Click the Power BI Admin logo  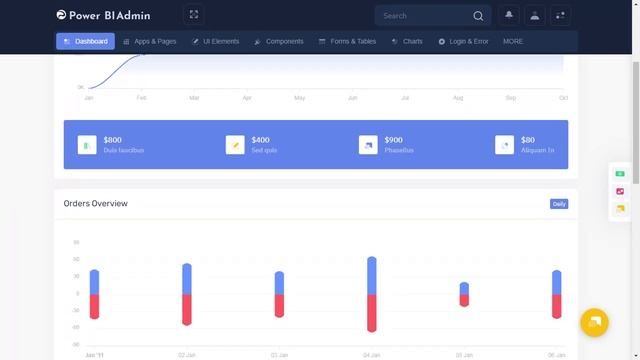pyautogui.click(x=103, y=16)
